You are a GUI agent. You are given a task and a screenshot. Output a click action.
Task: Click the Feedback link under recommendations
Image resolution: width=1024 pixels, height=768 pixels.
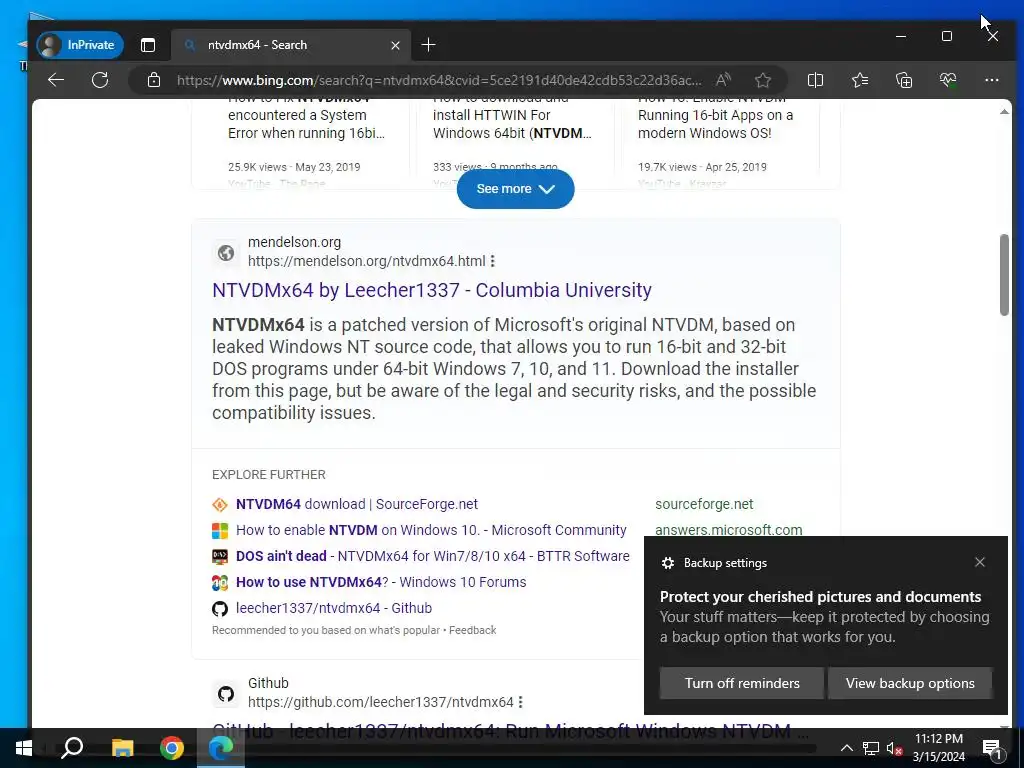(x=473, y=630)
